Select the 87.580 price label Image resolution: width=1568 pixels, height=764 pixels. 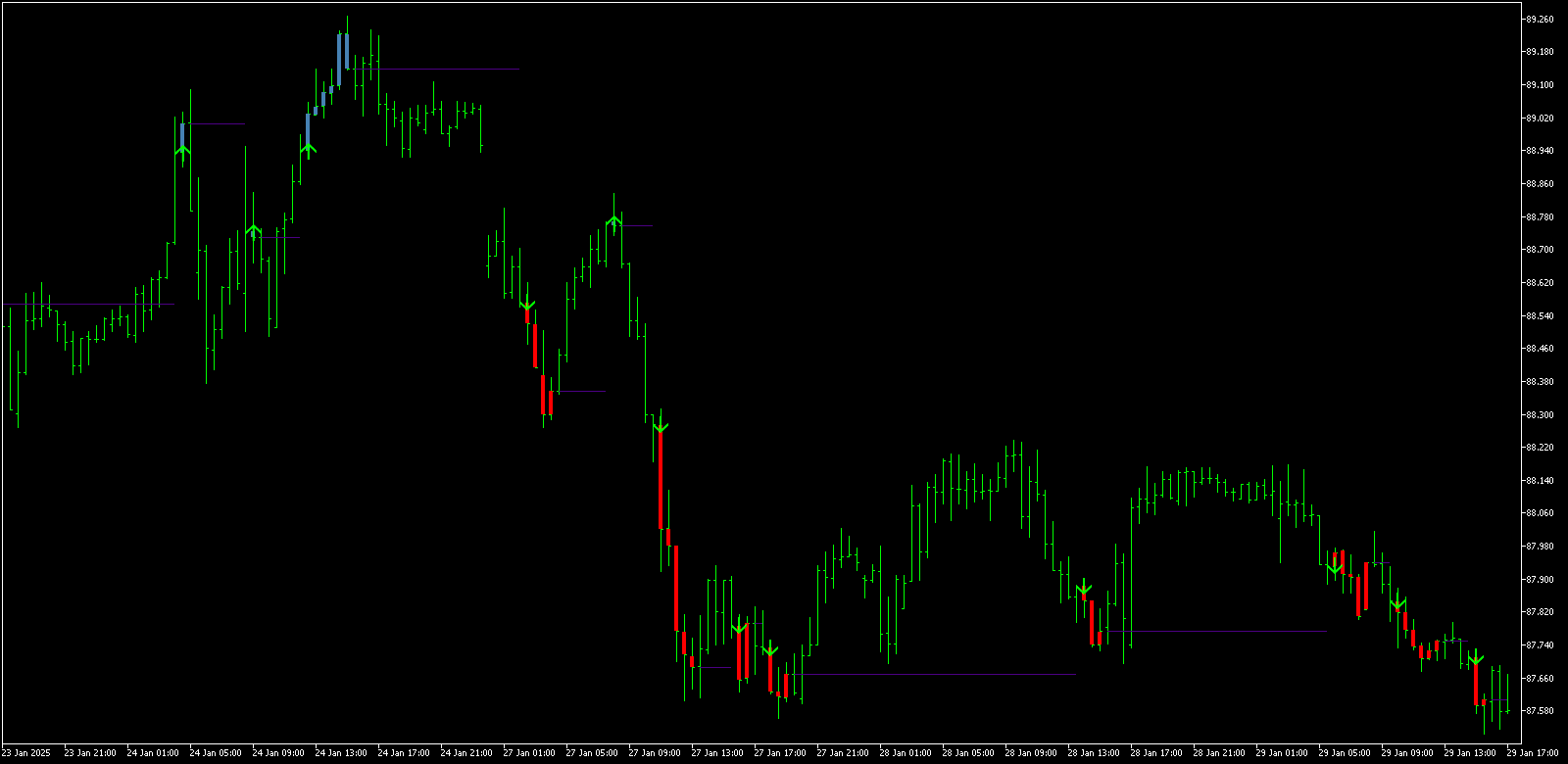(x=1540, y=711)
